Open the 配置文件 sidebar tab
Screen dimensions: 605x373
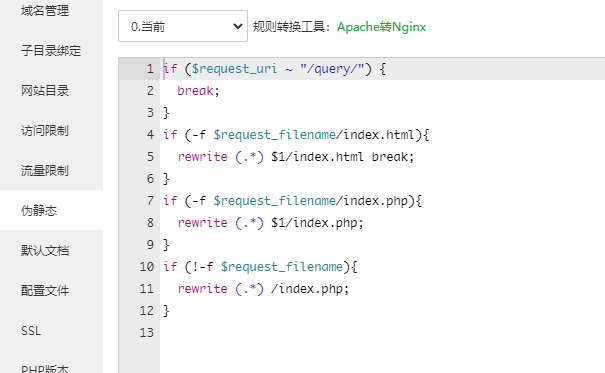tap(45, 290)
